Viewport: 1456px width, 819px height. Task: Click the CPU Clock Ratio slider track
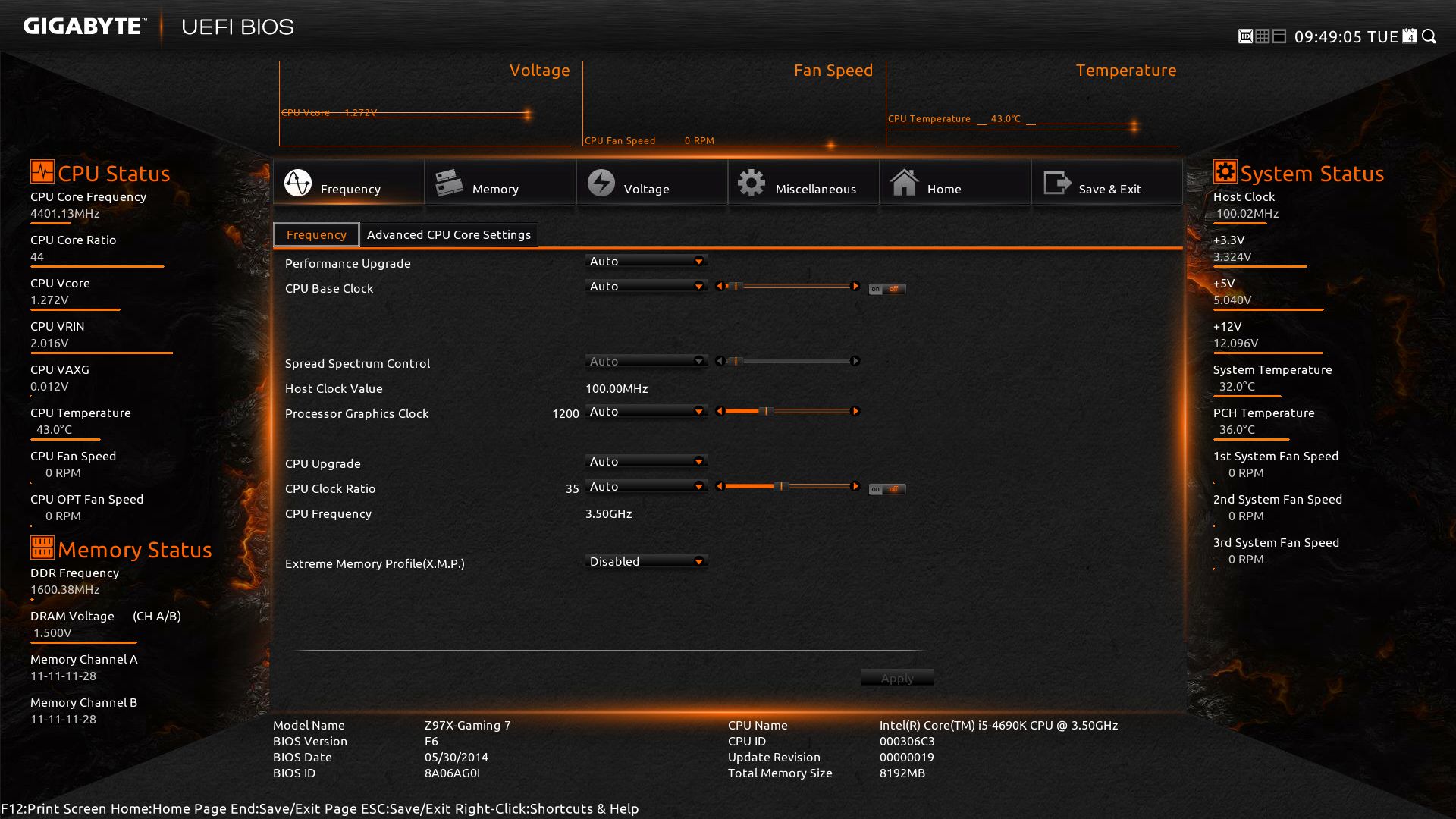[787, 486]
